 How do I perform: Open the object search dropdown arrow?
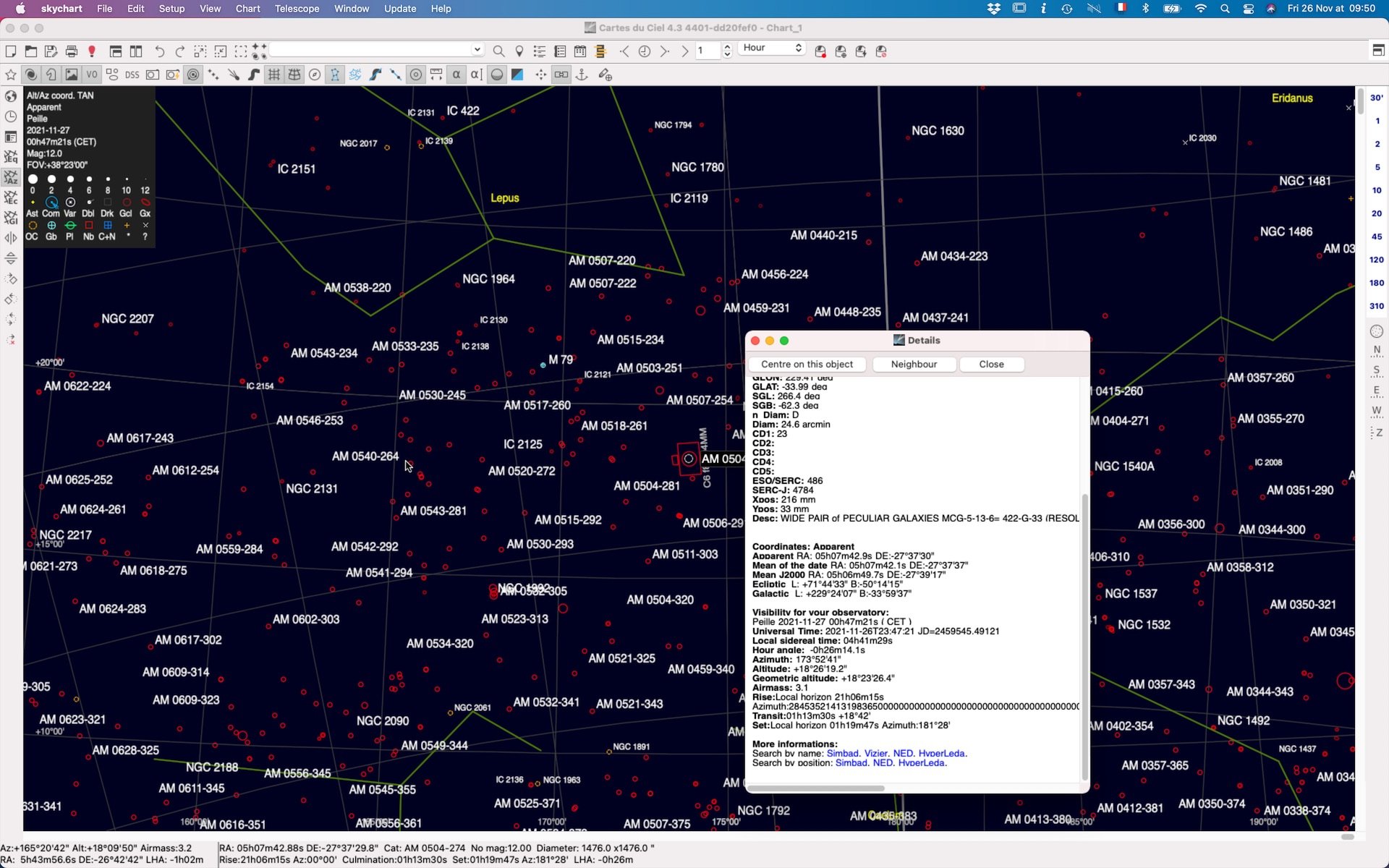tap(477, 49)
